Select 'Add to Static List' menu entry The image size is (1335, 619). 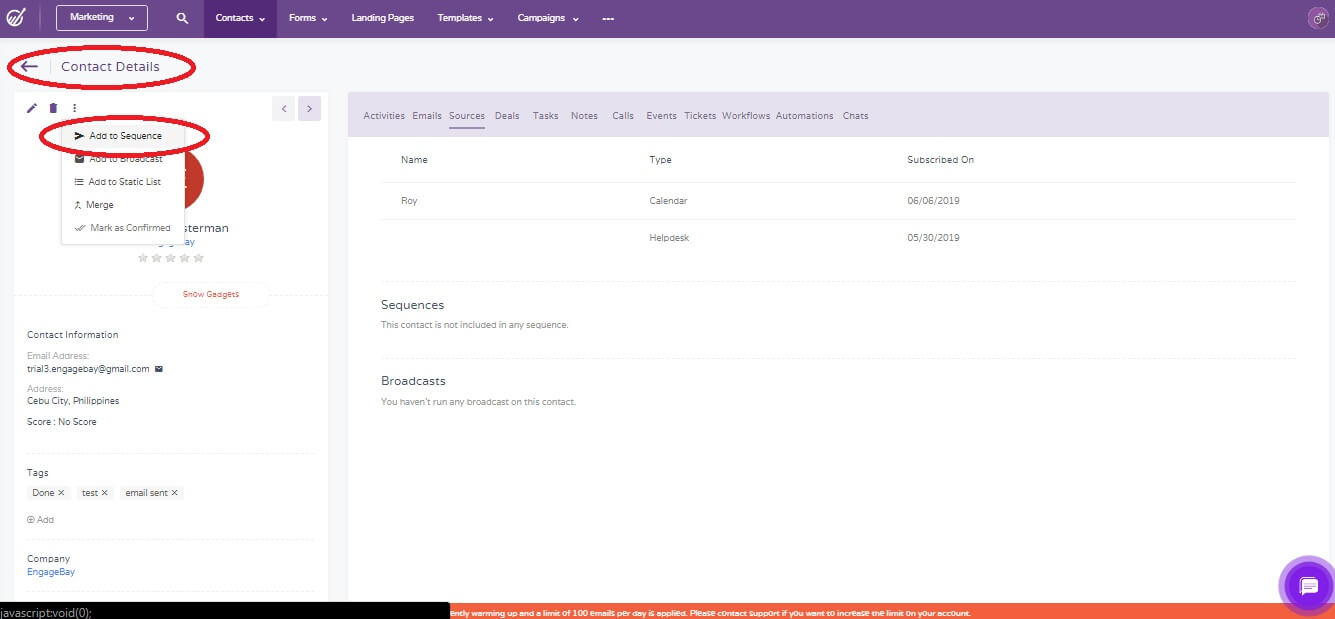coord(125,182)
